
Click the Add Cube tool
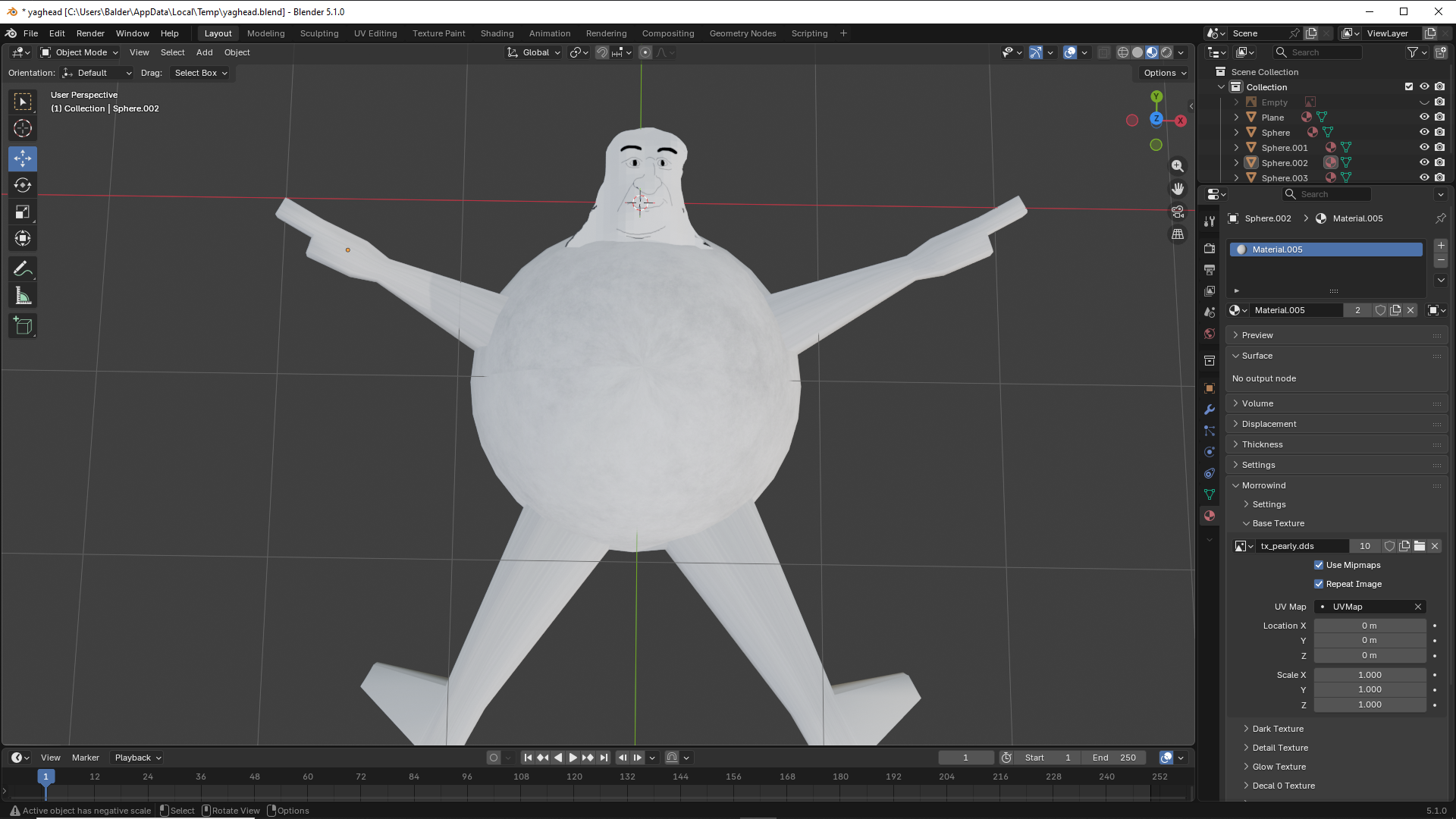[x=23, y=326]
